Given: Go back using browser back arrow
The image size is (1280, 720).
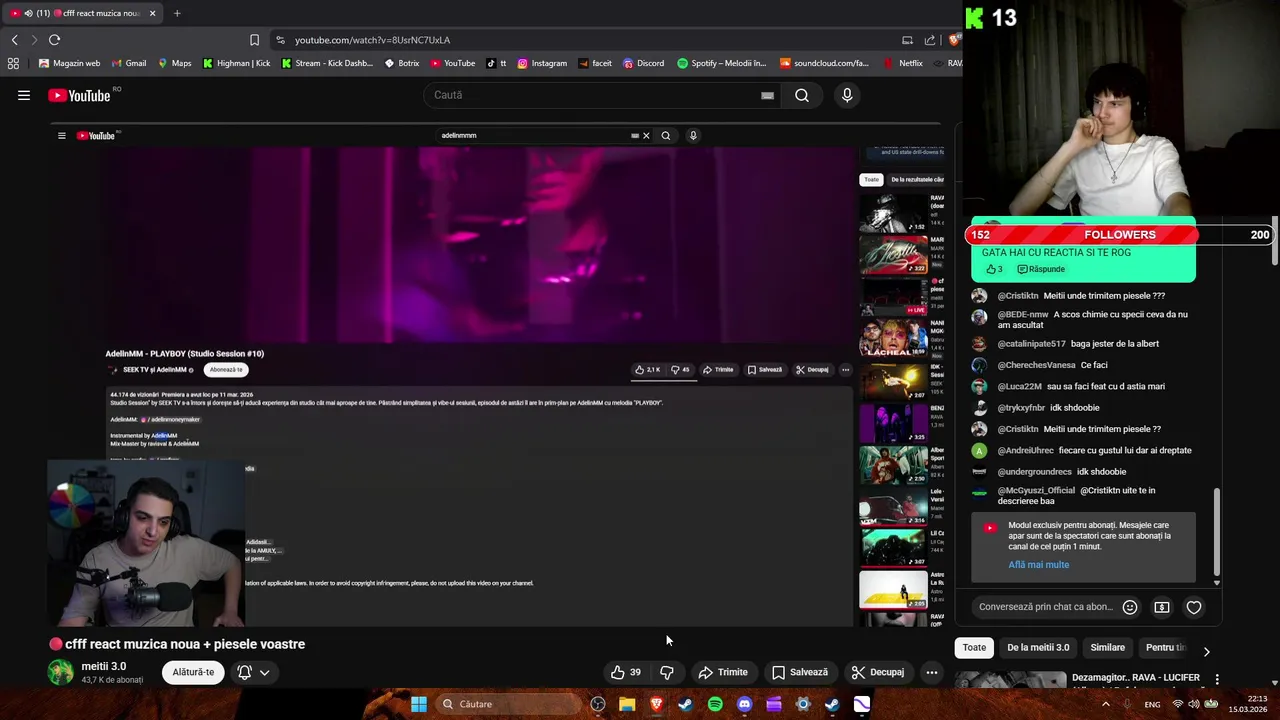Looking at the screenshot, I should point(14,40).
